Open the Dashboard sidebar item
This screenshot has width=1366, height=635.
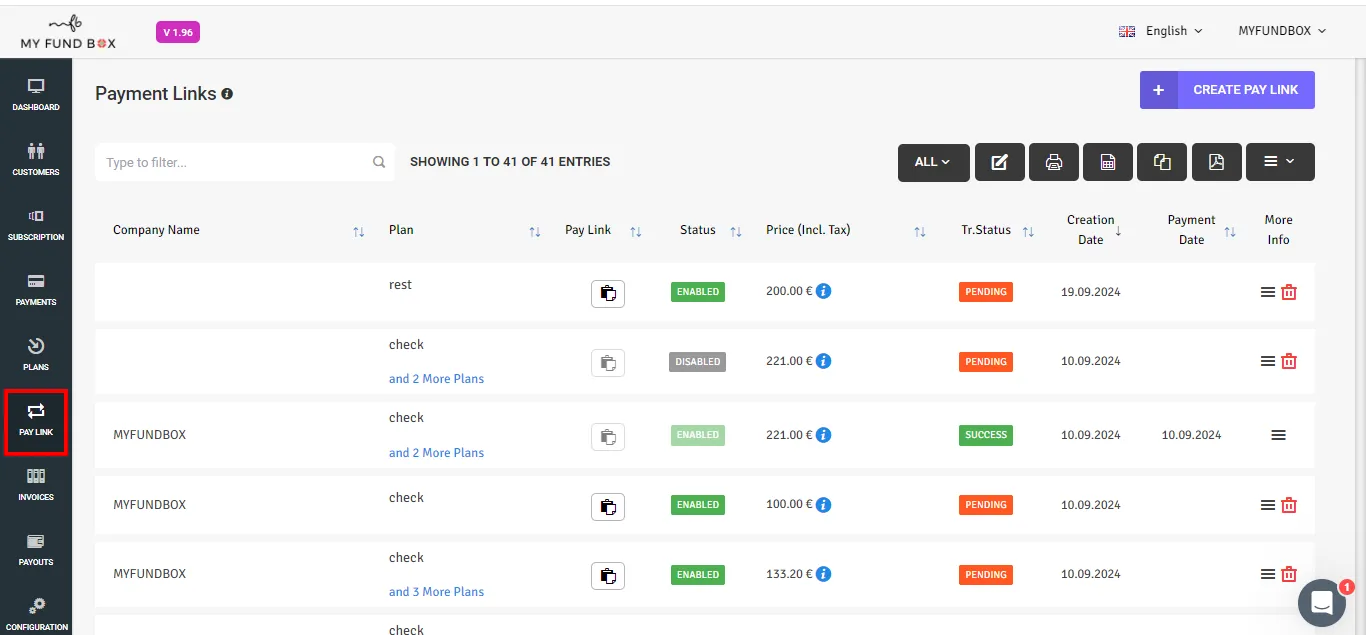tap(36, 94)
